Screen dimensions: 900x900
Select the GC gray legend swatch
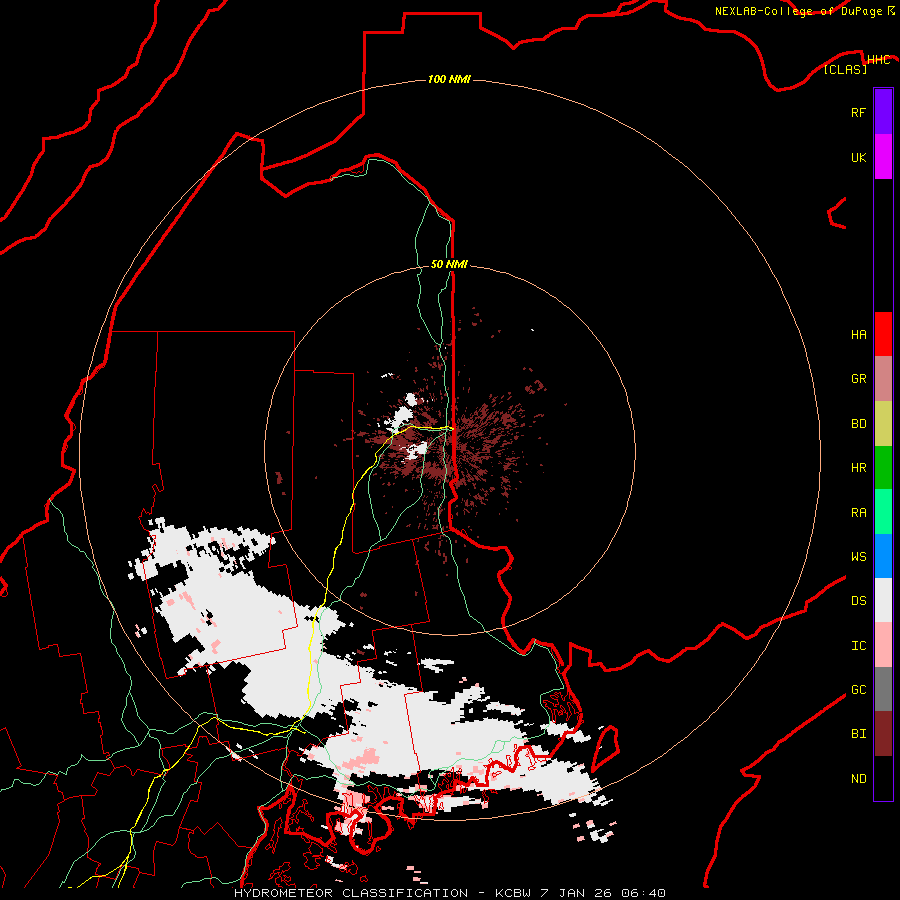coord(883,689)
